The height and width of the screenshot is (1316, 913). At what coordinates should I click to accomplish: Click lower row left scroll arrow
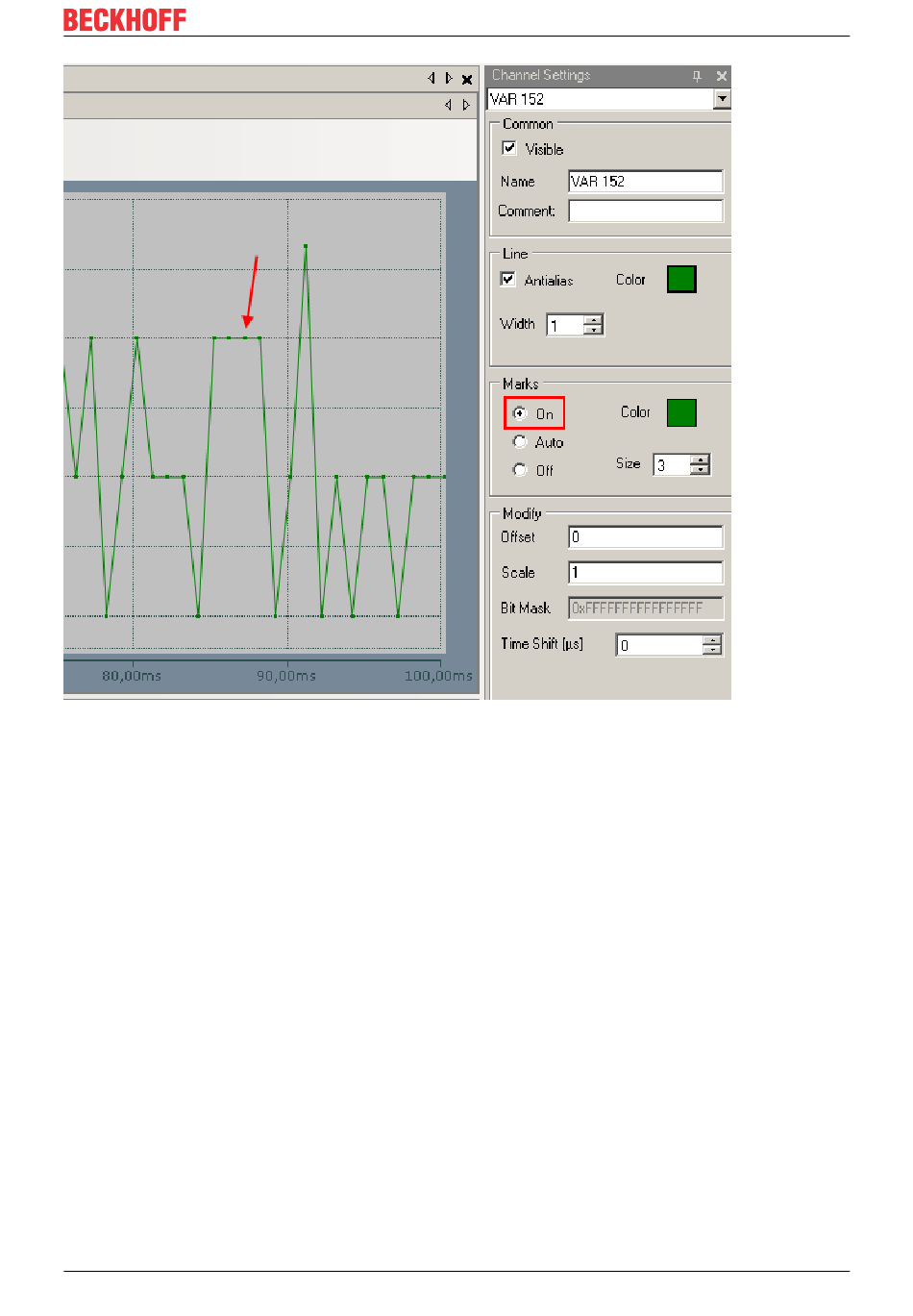[448, 105]
